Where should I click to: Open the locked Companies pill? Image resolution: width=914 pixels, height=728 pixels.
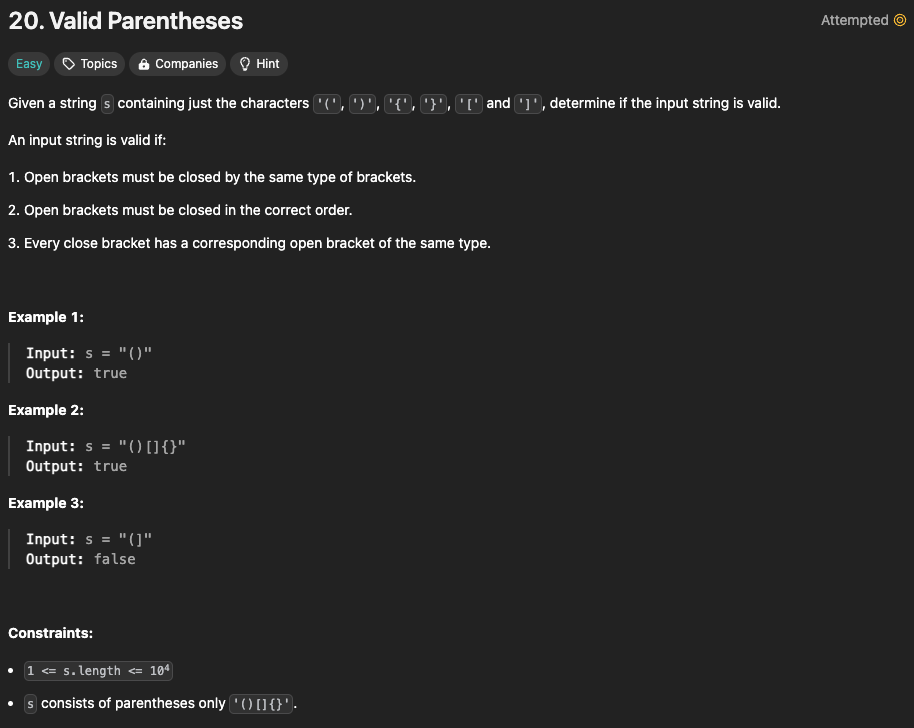[178, 64]
